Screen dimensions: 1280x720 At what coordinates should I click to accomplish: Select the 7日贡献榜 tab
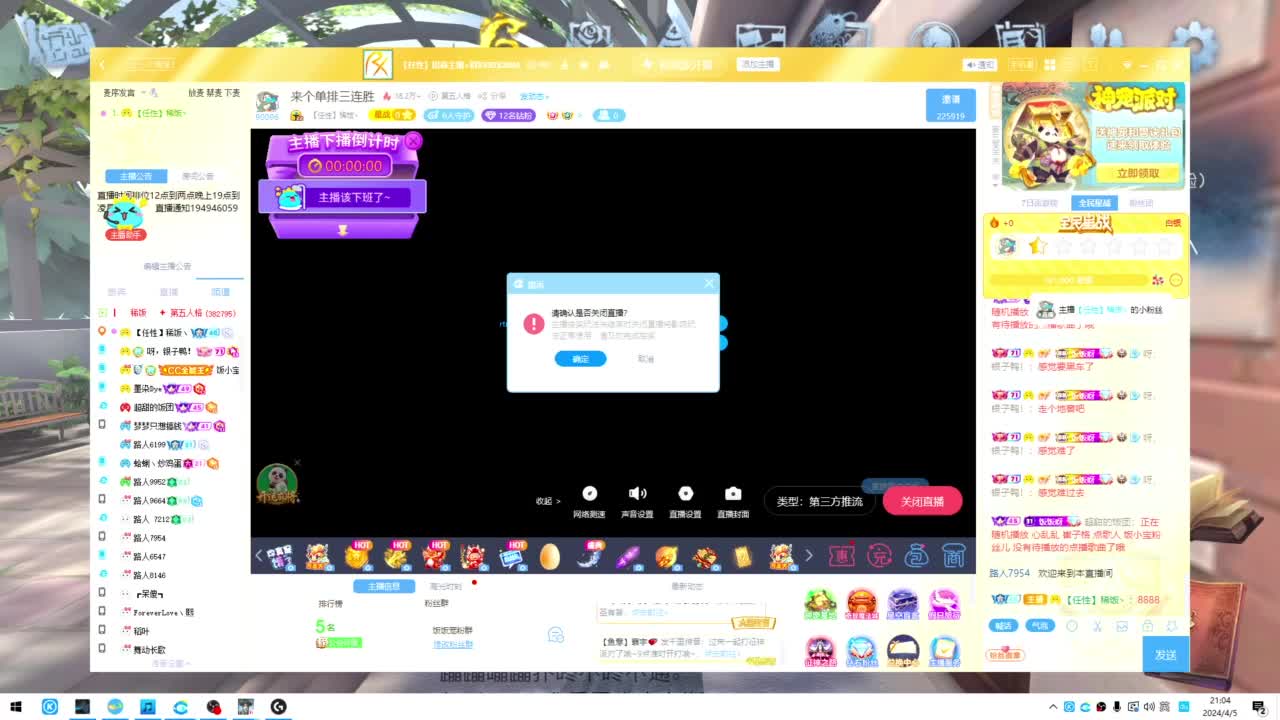pos(1039,203)
